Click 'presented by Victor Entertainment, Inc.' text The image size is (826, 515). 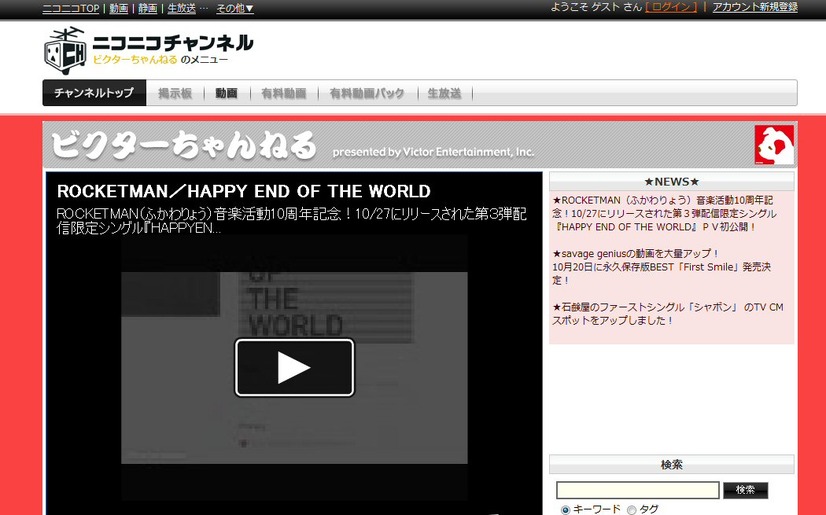click(433, 152)
